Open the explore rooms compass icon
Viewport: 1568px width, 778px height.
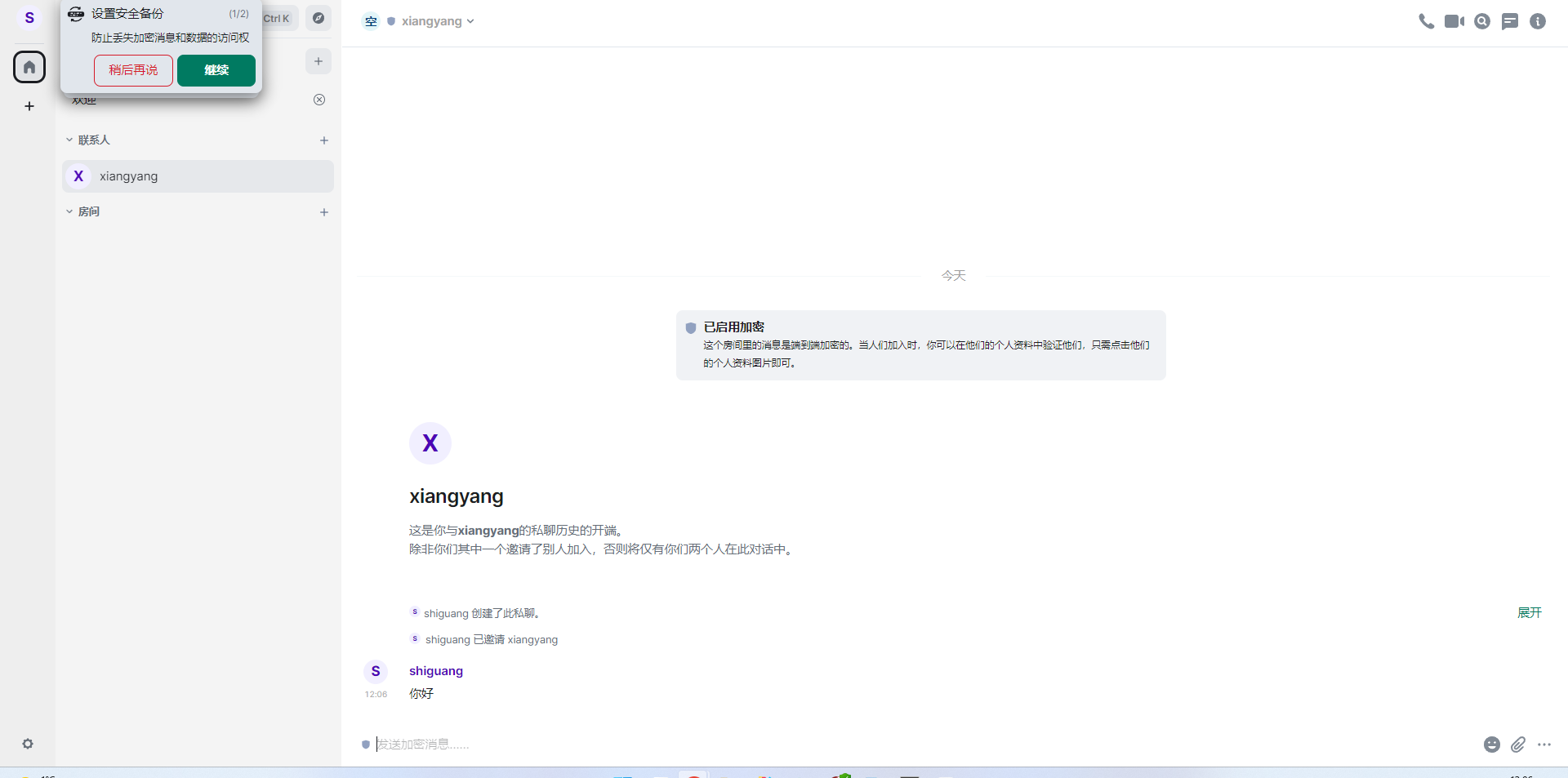click(318, 18)
